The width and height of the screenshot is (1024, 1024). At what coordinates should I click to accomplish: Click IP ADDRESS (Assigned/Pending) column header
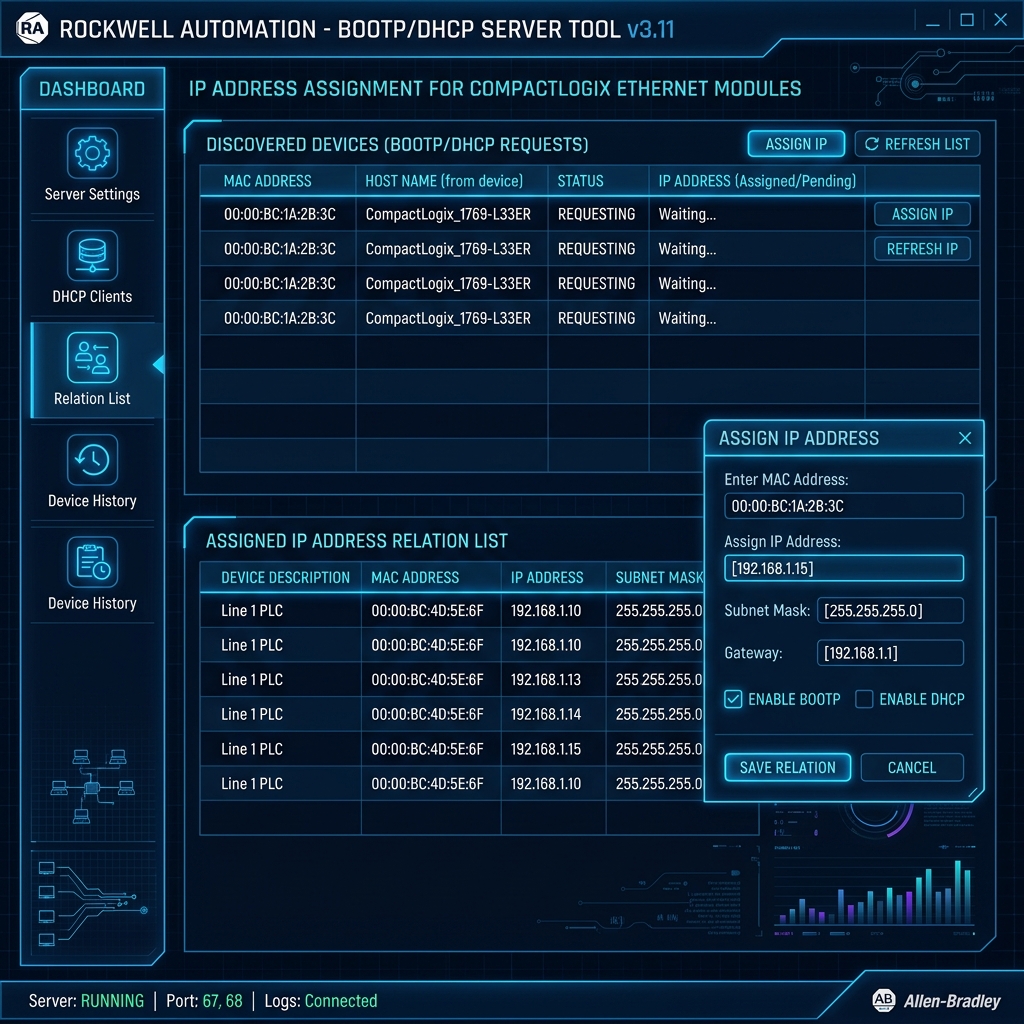point(757,181)
